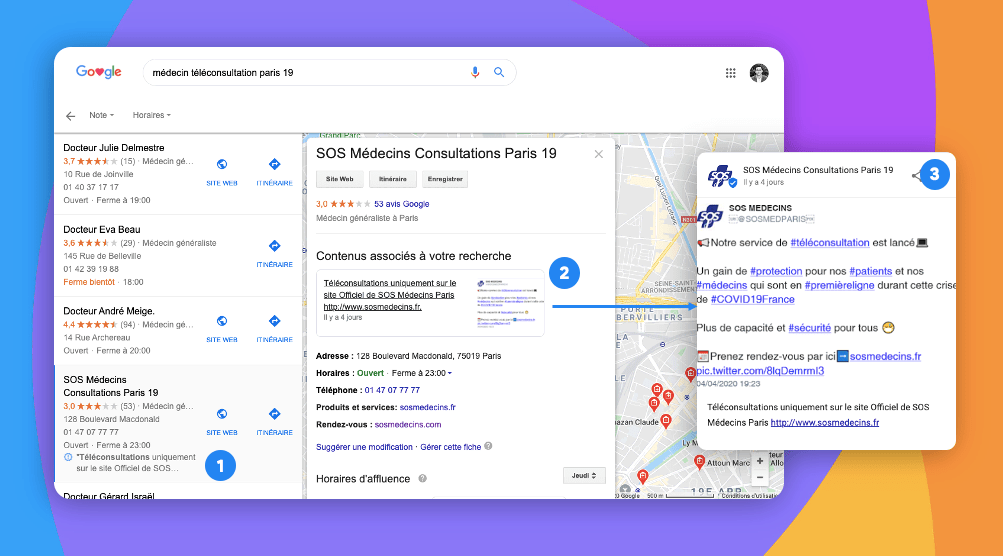This screenshot has height=556, width=1003.
Task: Expand opening hours Ferme à 23:00
Action: tap(422, 373)
